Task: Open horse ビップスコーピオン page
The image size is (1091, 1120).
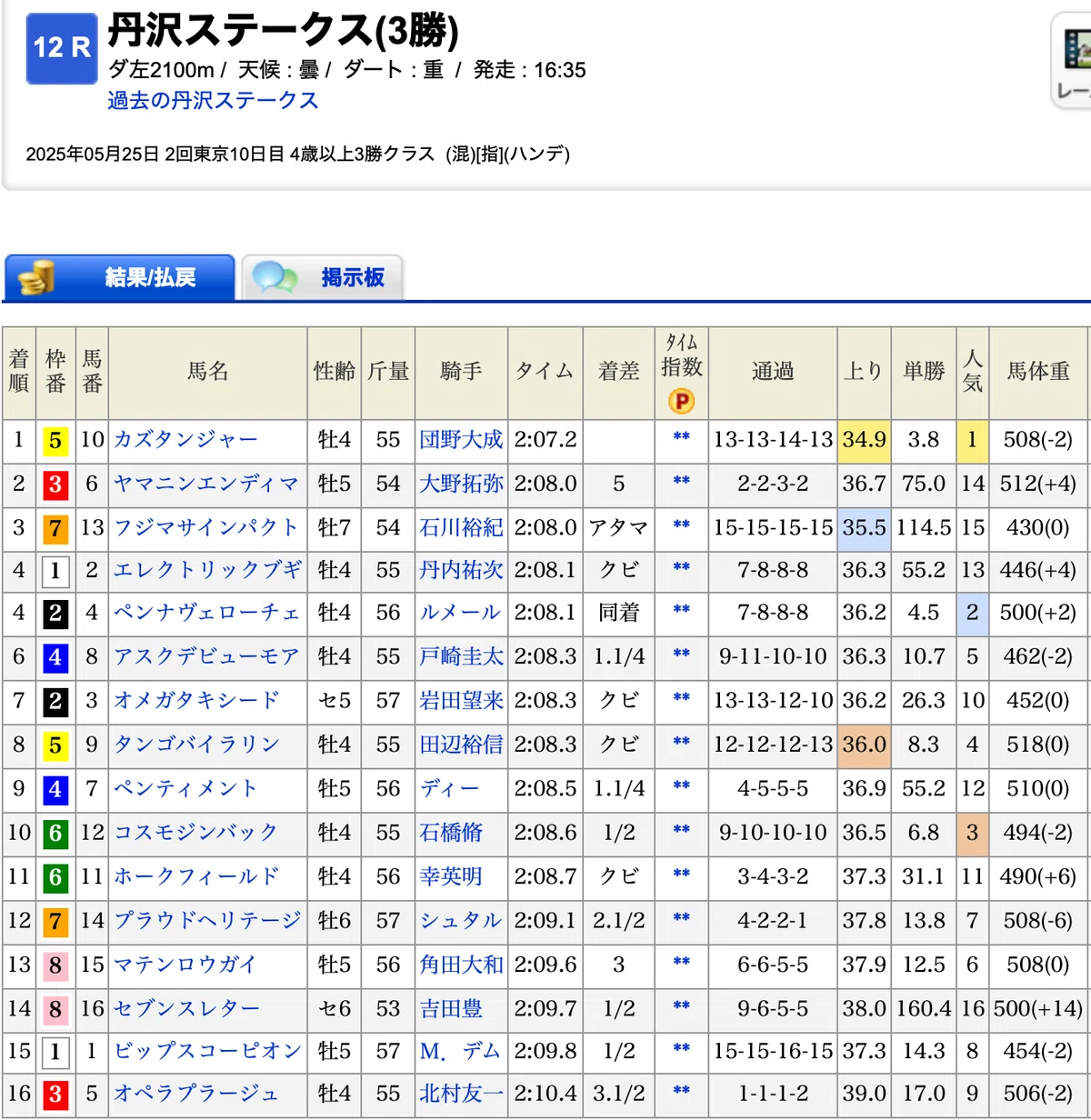Action: (x=207, y=1051)
